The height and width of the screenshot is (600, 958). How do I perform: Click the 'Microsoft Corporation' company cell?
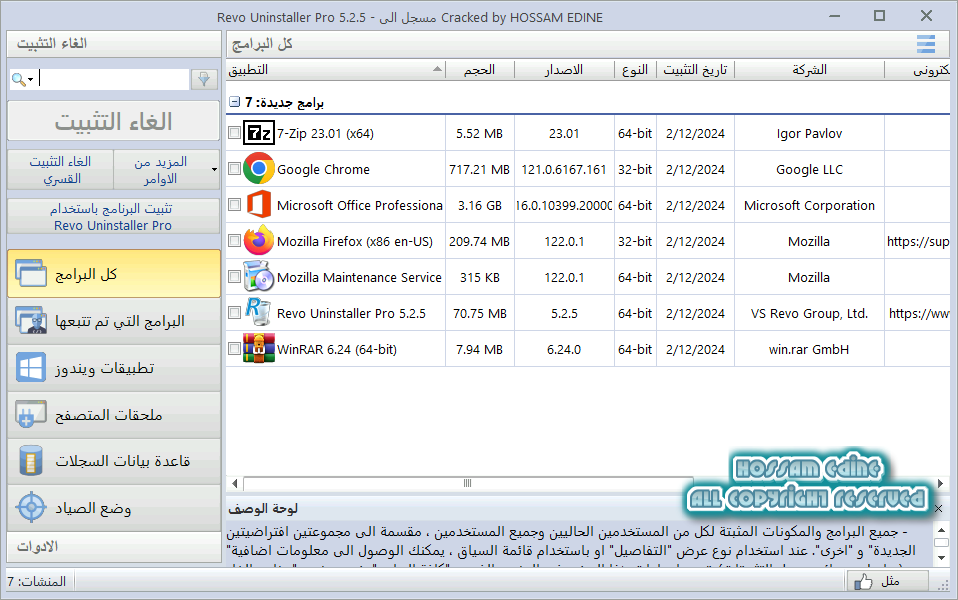809,205
